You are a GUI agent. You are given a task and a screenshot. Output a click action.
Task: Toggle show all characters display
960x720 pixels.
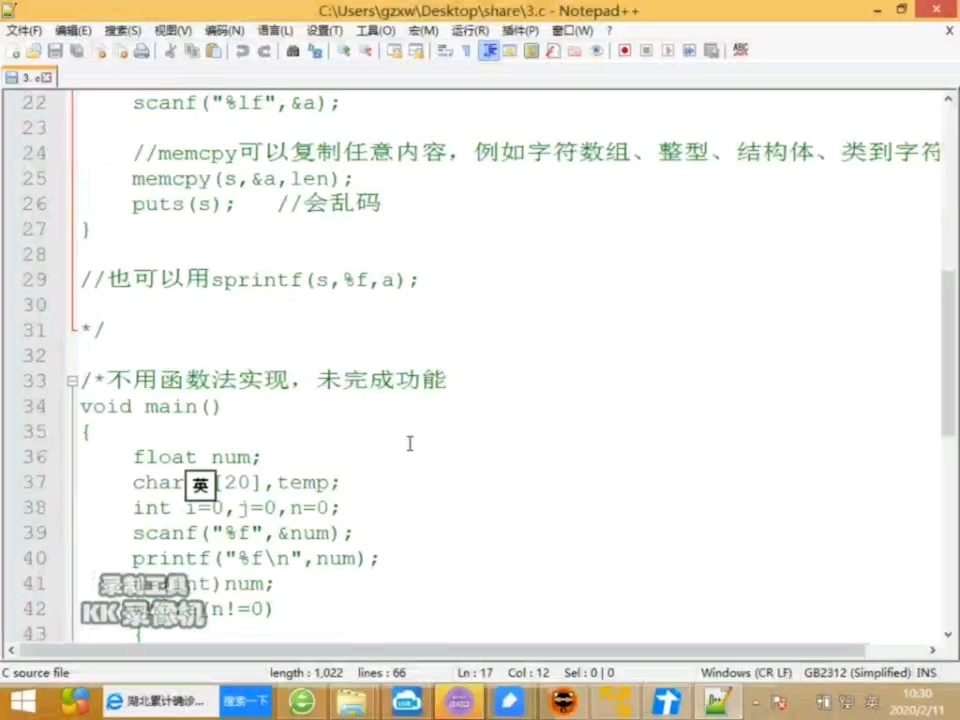tap(465, 51)
